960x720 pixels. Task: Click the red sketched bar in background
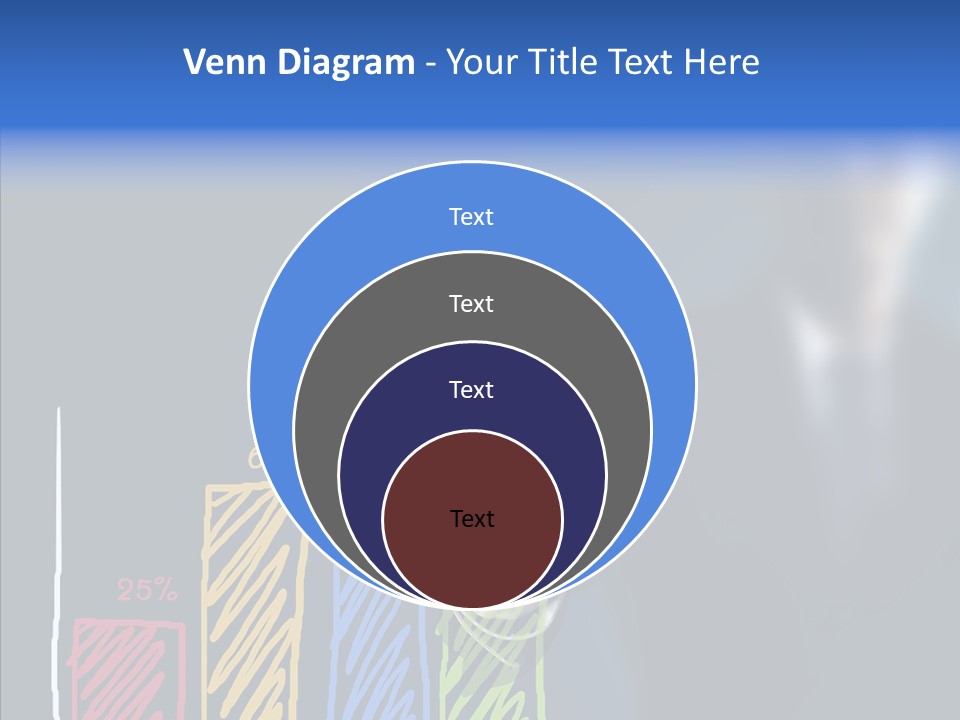tap(127, 668)
